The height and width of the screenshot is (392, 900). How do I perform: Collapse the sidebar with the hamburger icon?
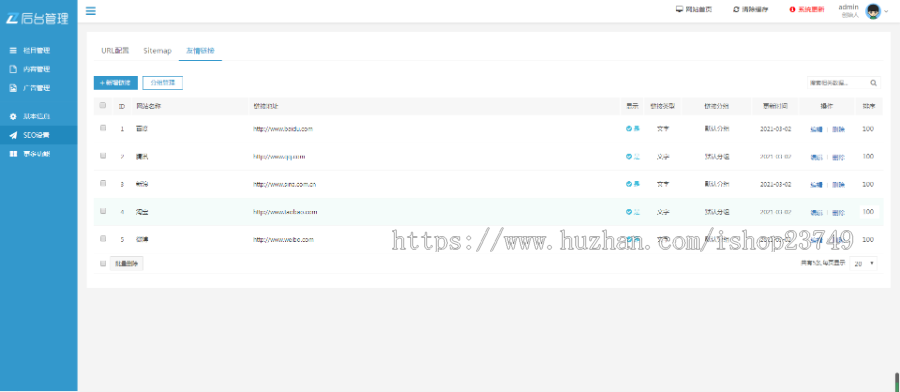(91, 10)
